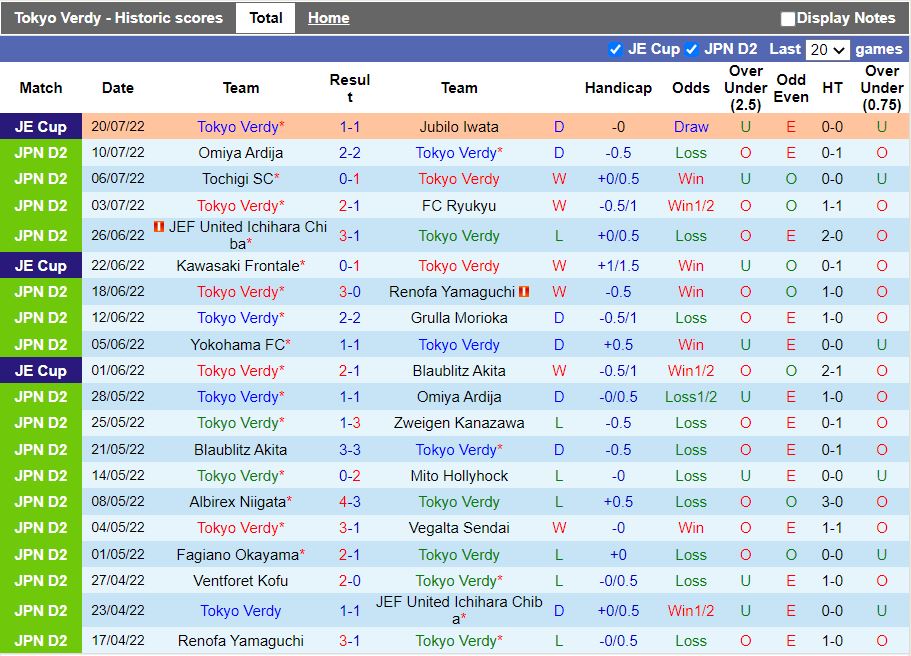Click the date 14/05/22

coord(118,475)
